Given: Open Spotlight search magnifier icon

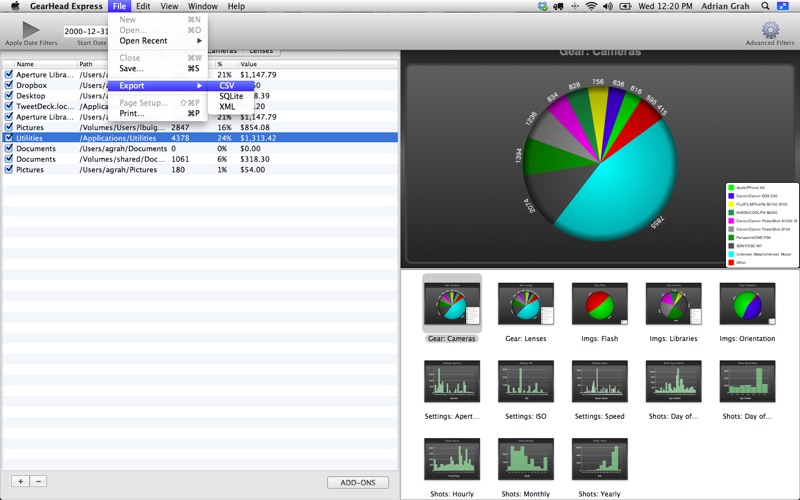Looking at the screenshot, I should (x=765, y=6).
